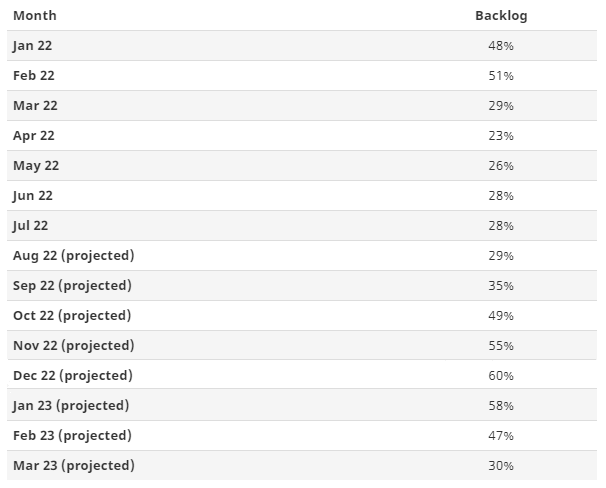Select the Feb 22 row label
Image resolution: width=606 pixels, height=488 pixels.
pos(34,76)
